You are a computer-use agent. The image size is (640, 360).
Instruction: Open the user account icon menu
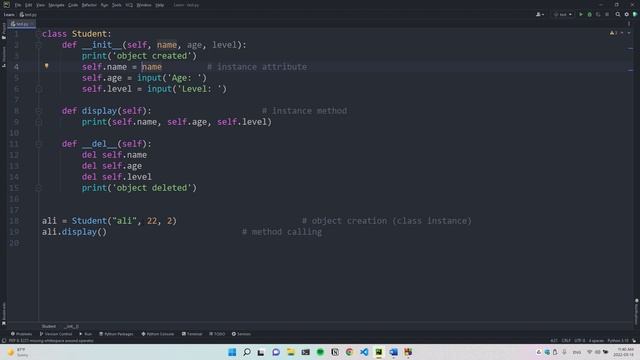pyautogui.click(x=540, y=14)
